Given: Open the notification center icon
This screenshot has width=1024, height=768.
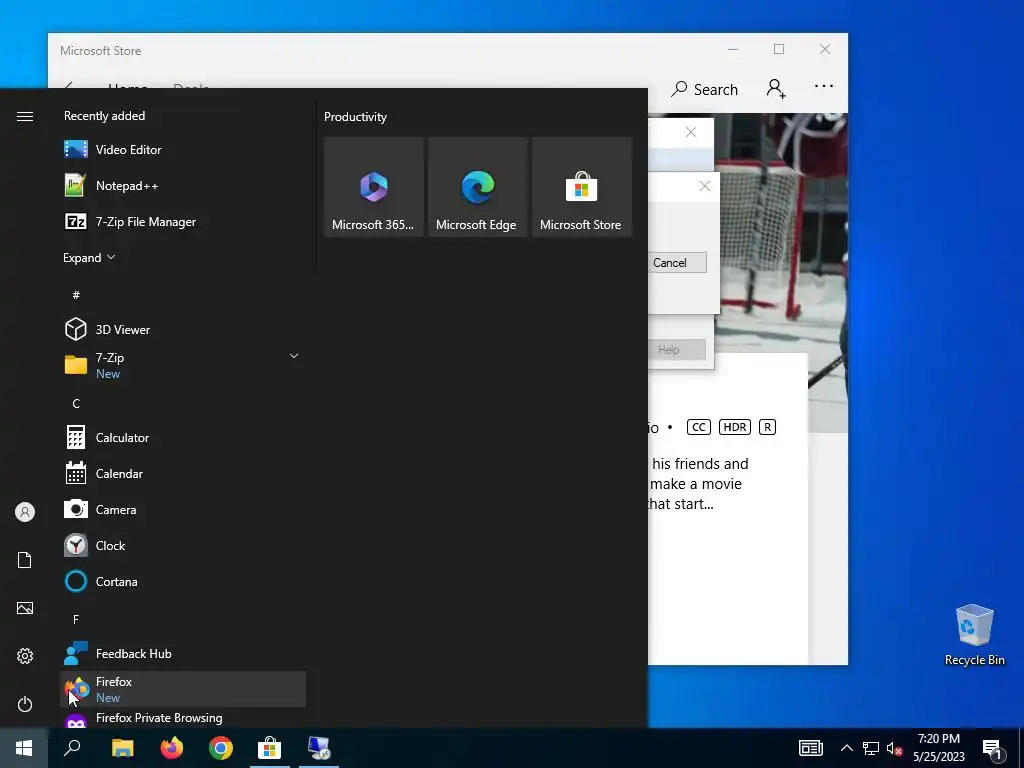Looking at the screenshot, I should pyautogui.click(x=992, y=748).
